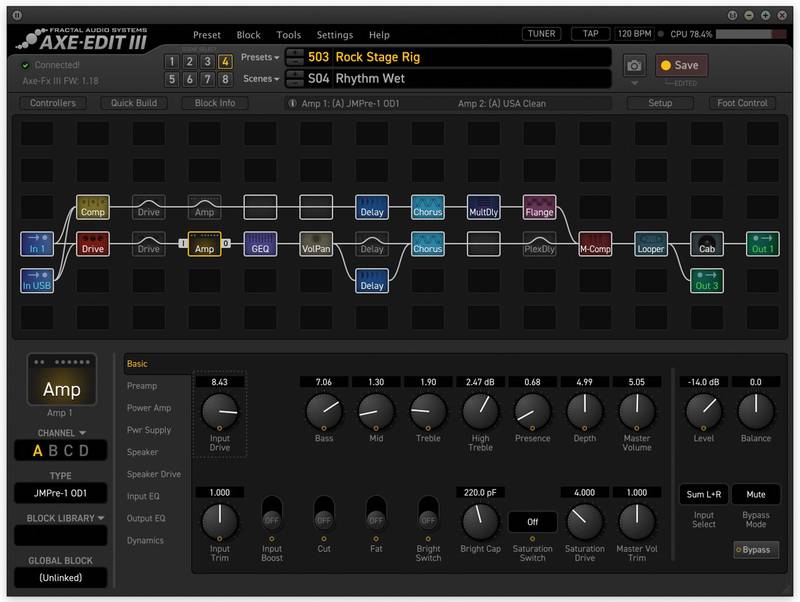Select the Looper block
Image resolution: width=800 pixels, height=602 pixels.
(651, 244)
